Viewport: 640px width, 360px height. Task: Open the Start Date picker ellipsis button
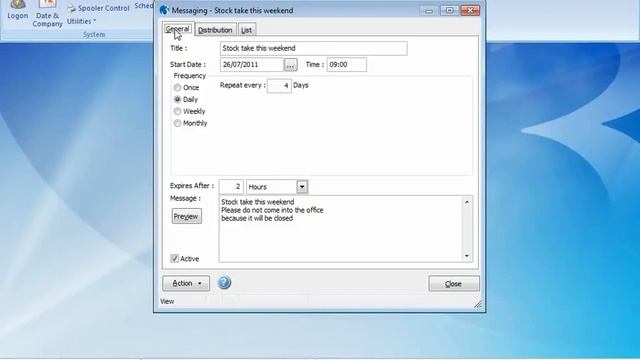click(291, 64)
